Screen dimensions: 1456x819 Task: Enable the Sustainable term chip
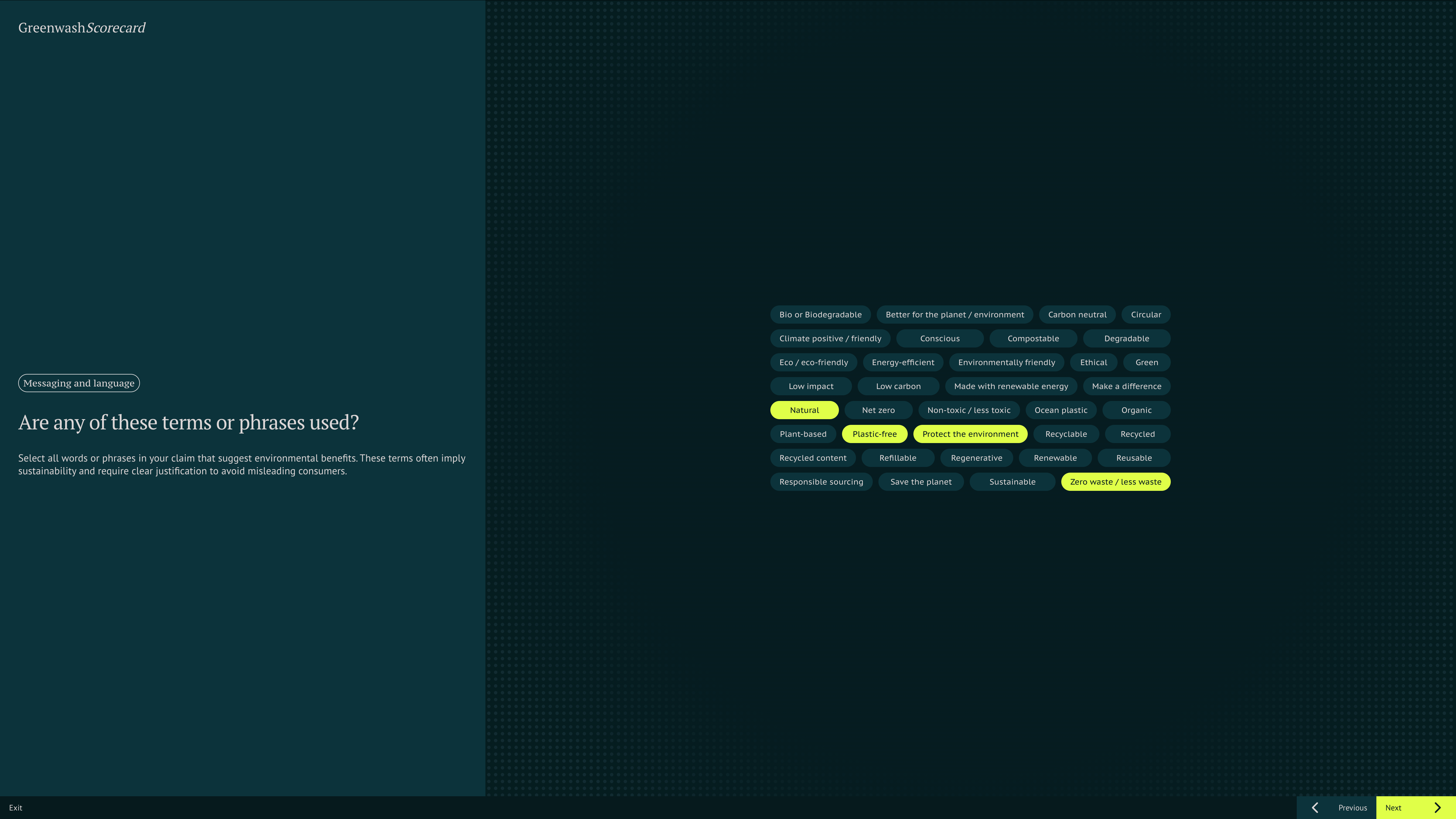[1012, 482]
